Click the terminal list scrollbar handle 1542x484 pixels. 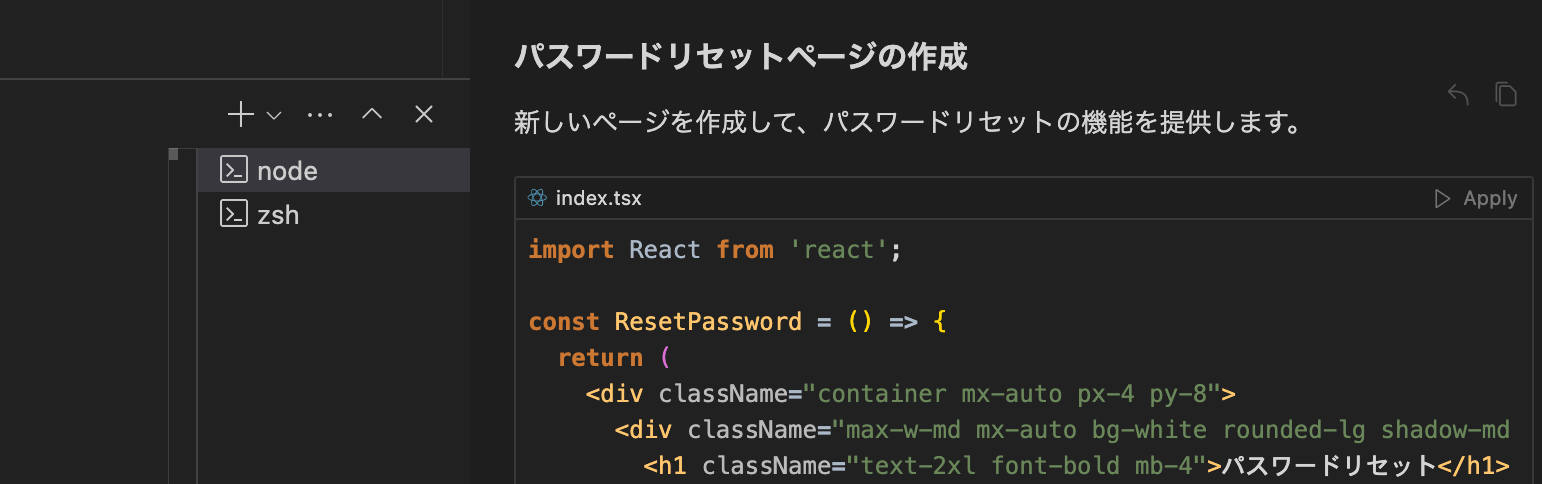tap(174, 154)
